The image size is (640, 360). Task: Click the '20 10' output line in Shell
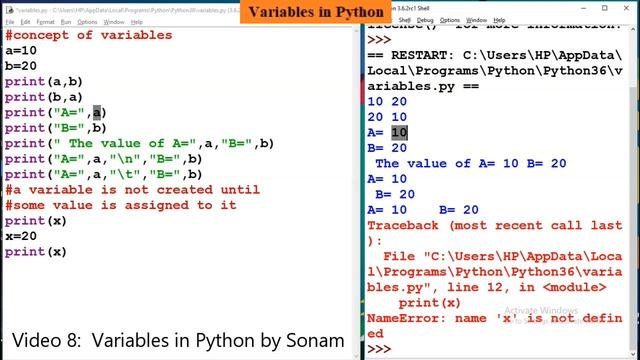tap(387, 117)
